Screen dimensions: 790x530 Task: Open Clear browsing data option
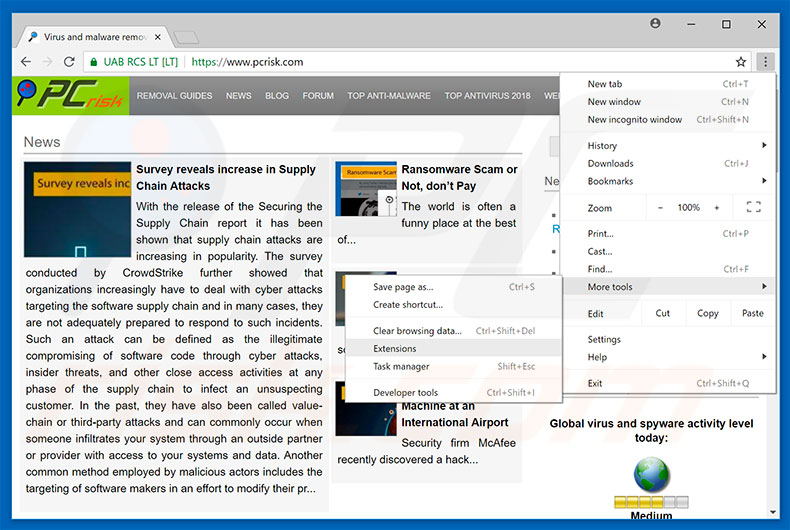[417, 331]
